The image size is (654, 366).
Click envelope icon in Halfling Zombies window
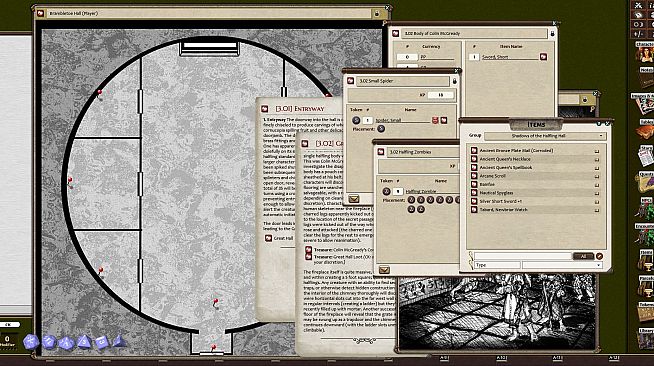[384, 270]
